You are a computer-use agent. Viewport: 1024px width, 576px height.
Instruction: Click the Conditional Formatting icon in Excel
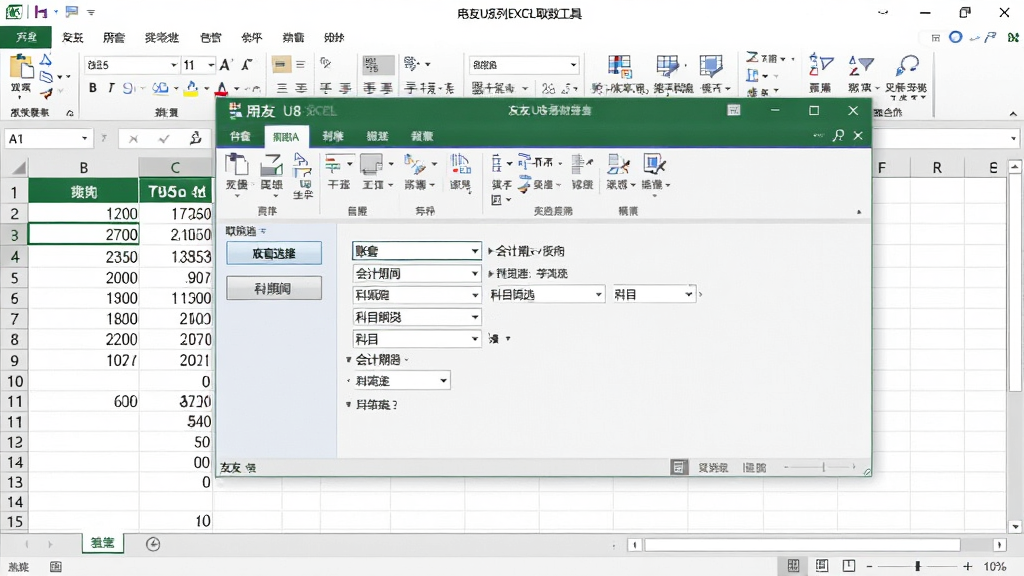tap(619, 66)
